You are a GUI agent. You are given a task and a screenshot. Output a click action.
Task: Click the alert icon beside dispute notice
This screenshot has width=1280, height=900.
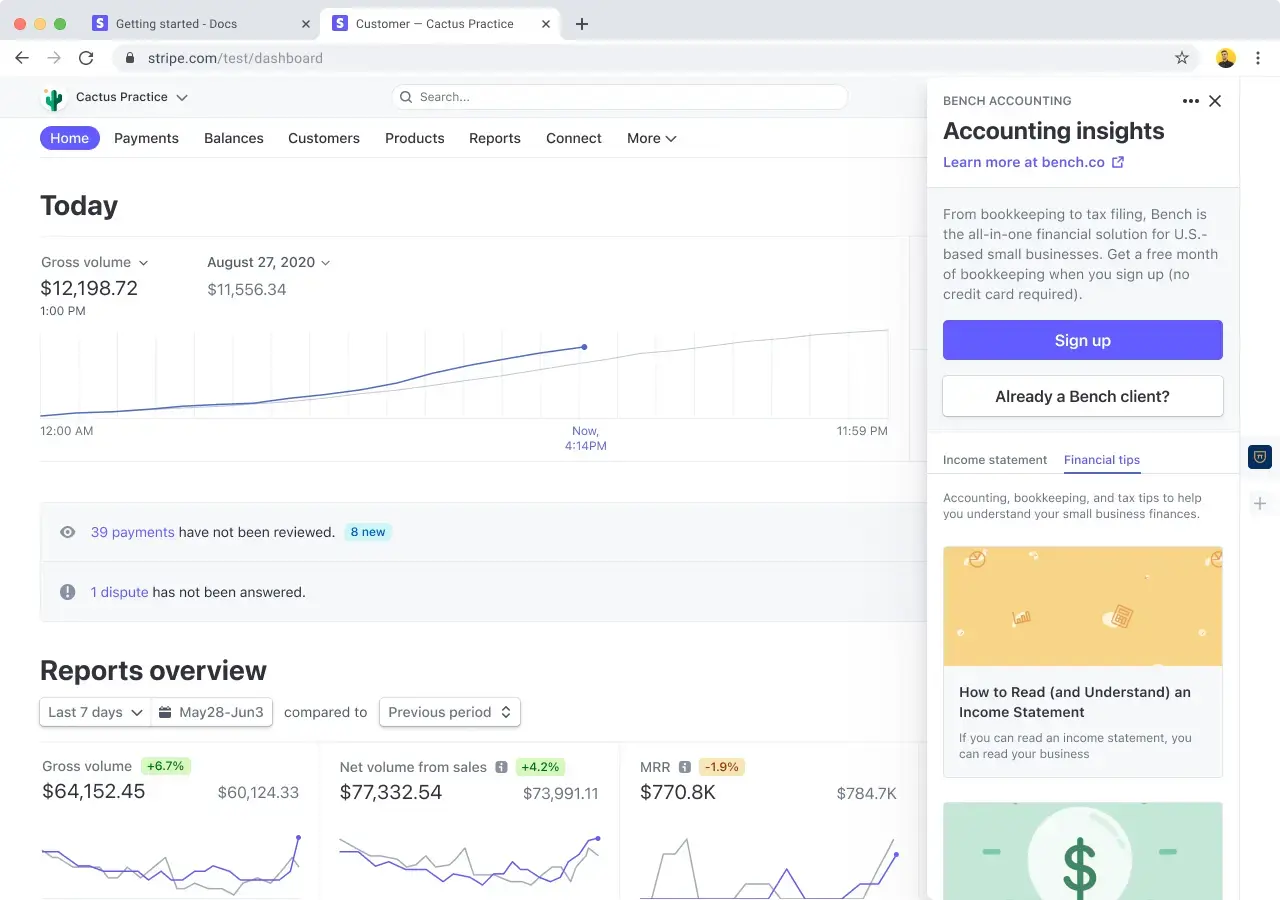[68, 592]
